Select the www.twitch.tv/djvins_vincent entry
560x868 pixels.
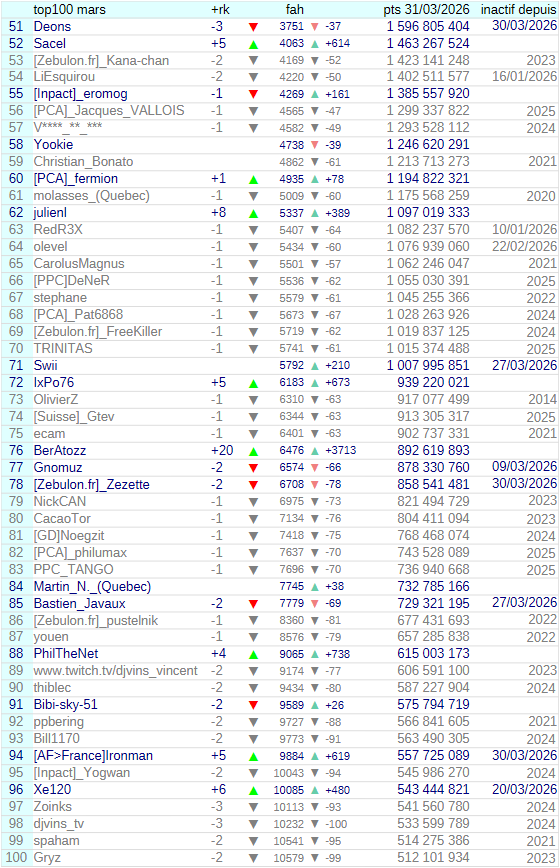tap(115, 671)
